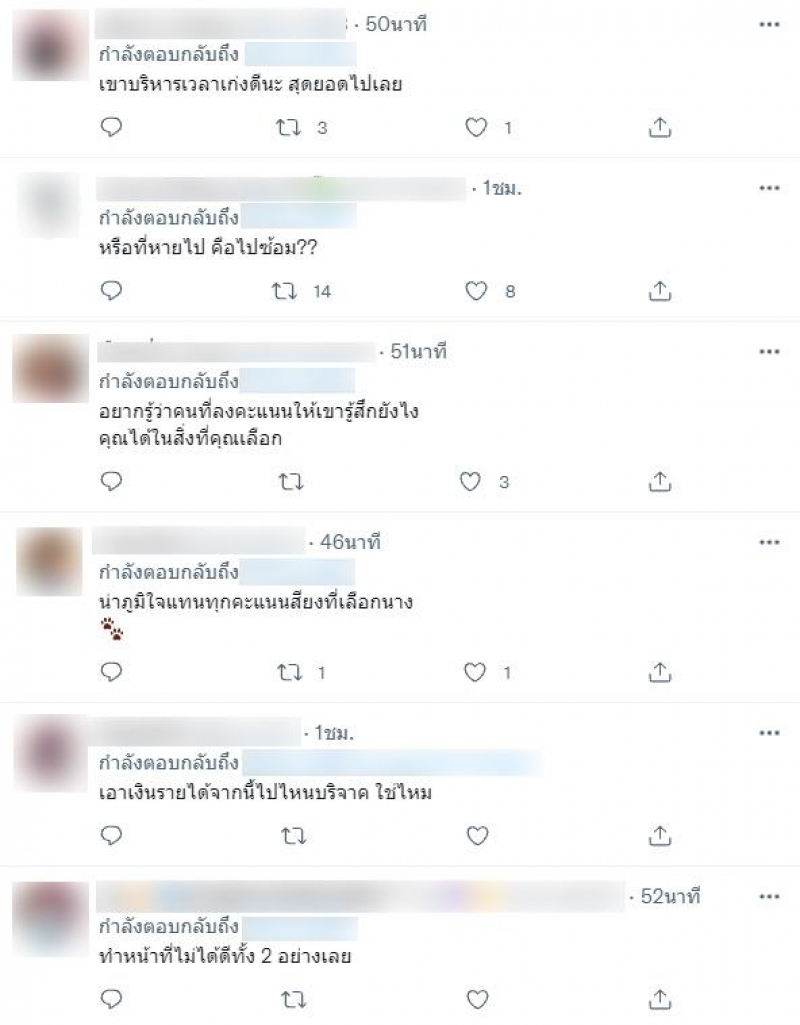Open the avatar of the 51นาที tweet

coord(50,368)
